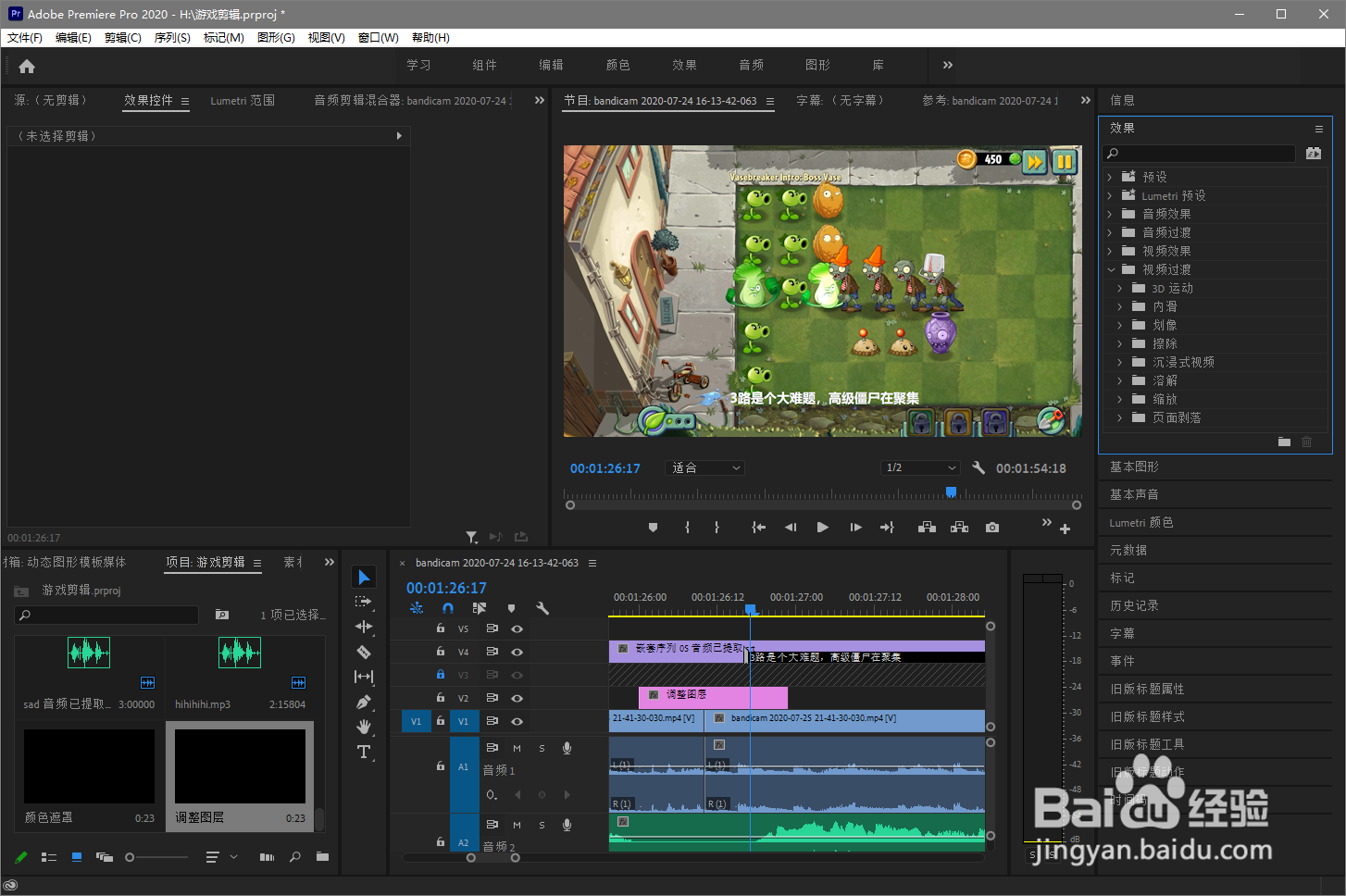This screenshot has width=1346, height=896.
Task: Export frame with camera icon
Action: pyautogui.click(x=992, y=528)
